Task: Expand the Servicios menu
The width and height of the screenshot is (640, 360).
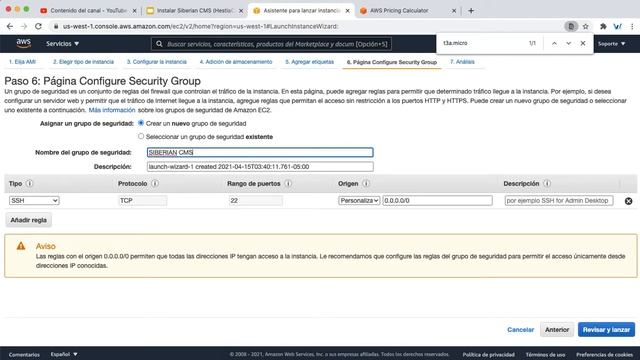Action: pyautogui.click(x=62, y=44)
